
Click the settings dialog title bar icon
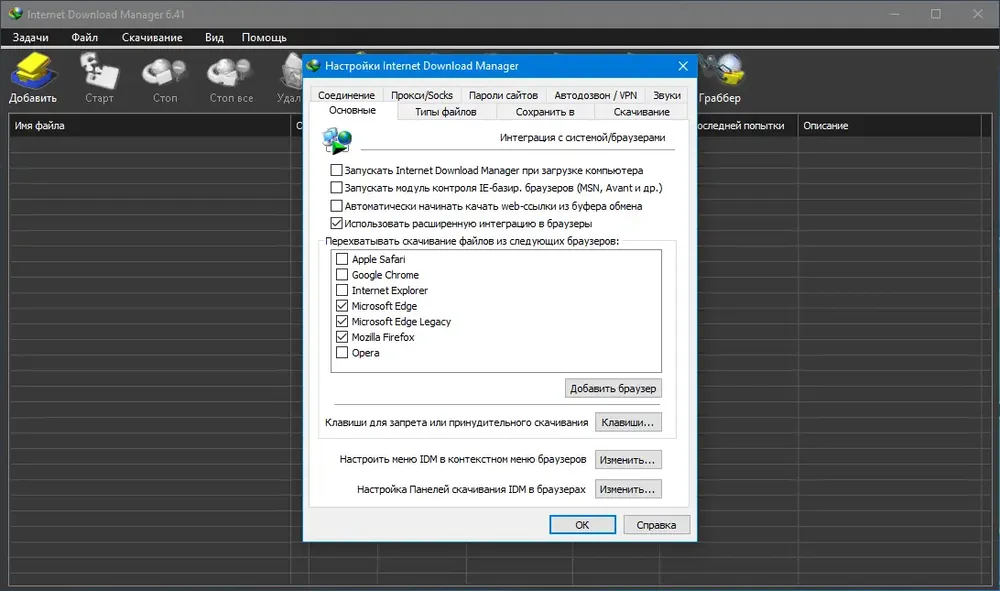click(x=312, y=66)
